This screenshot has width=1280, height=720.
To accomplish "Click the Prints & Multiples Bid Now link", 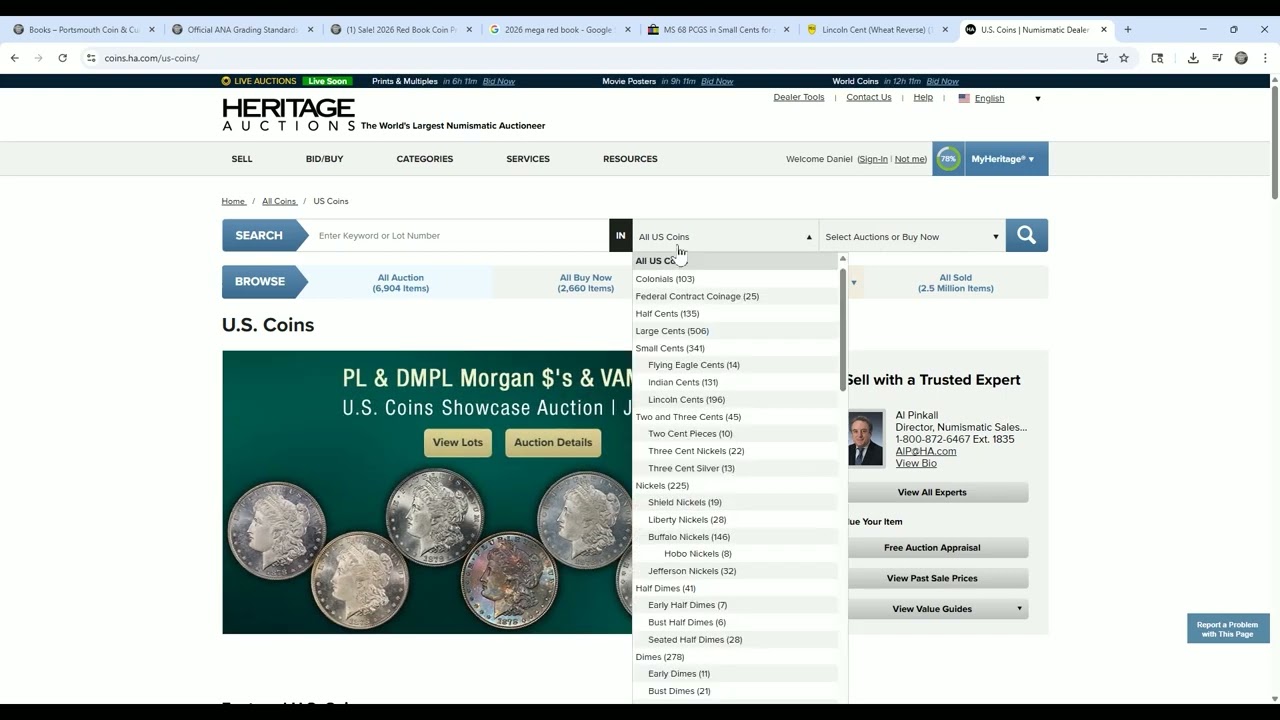I will (499, 81).
